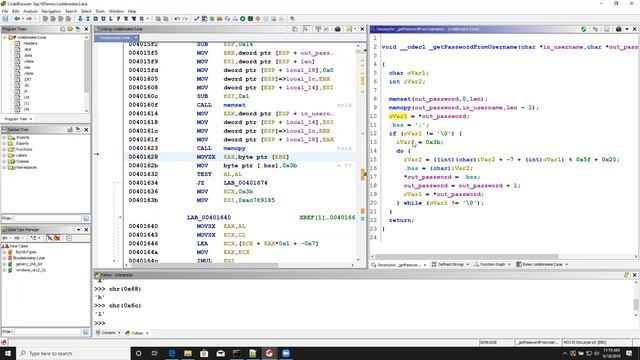Switch to the Console tab
This screenshot has width=640, height=360.
[108, 333]
